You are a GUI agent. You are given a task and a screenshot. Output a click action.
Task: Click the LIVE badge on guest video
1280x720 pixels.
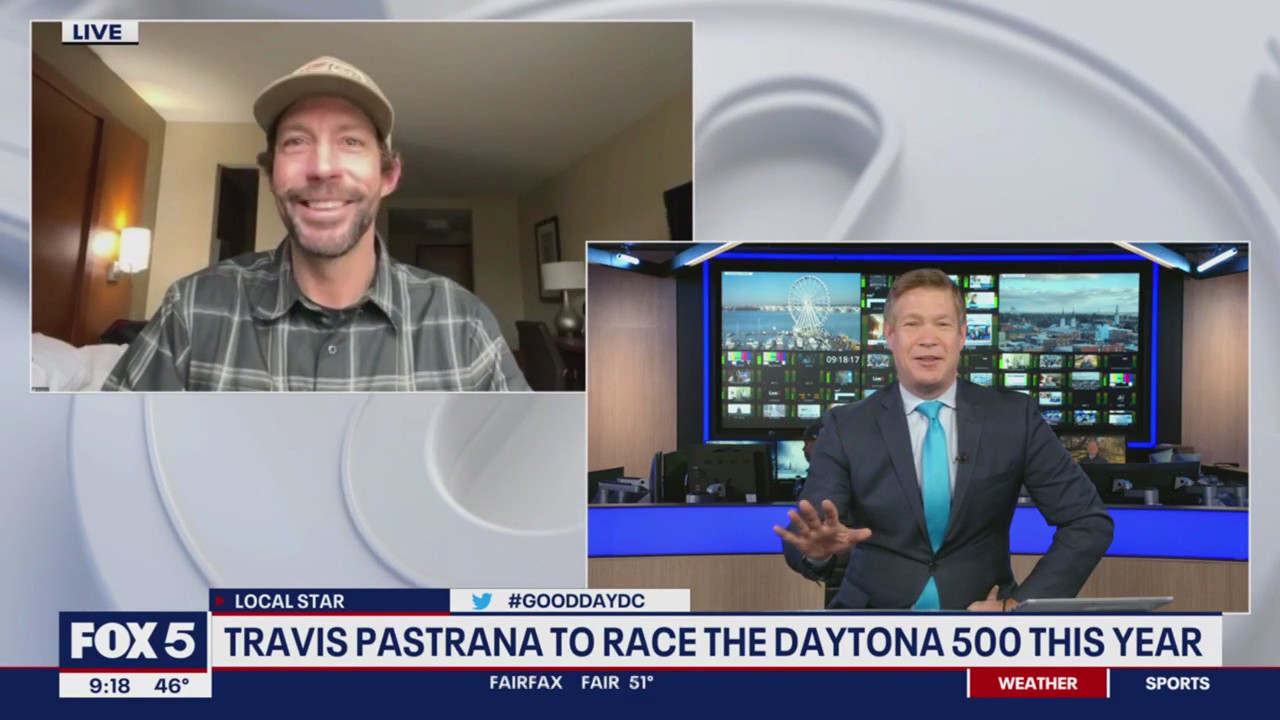(99, 32)
